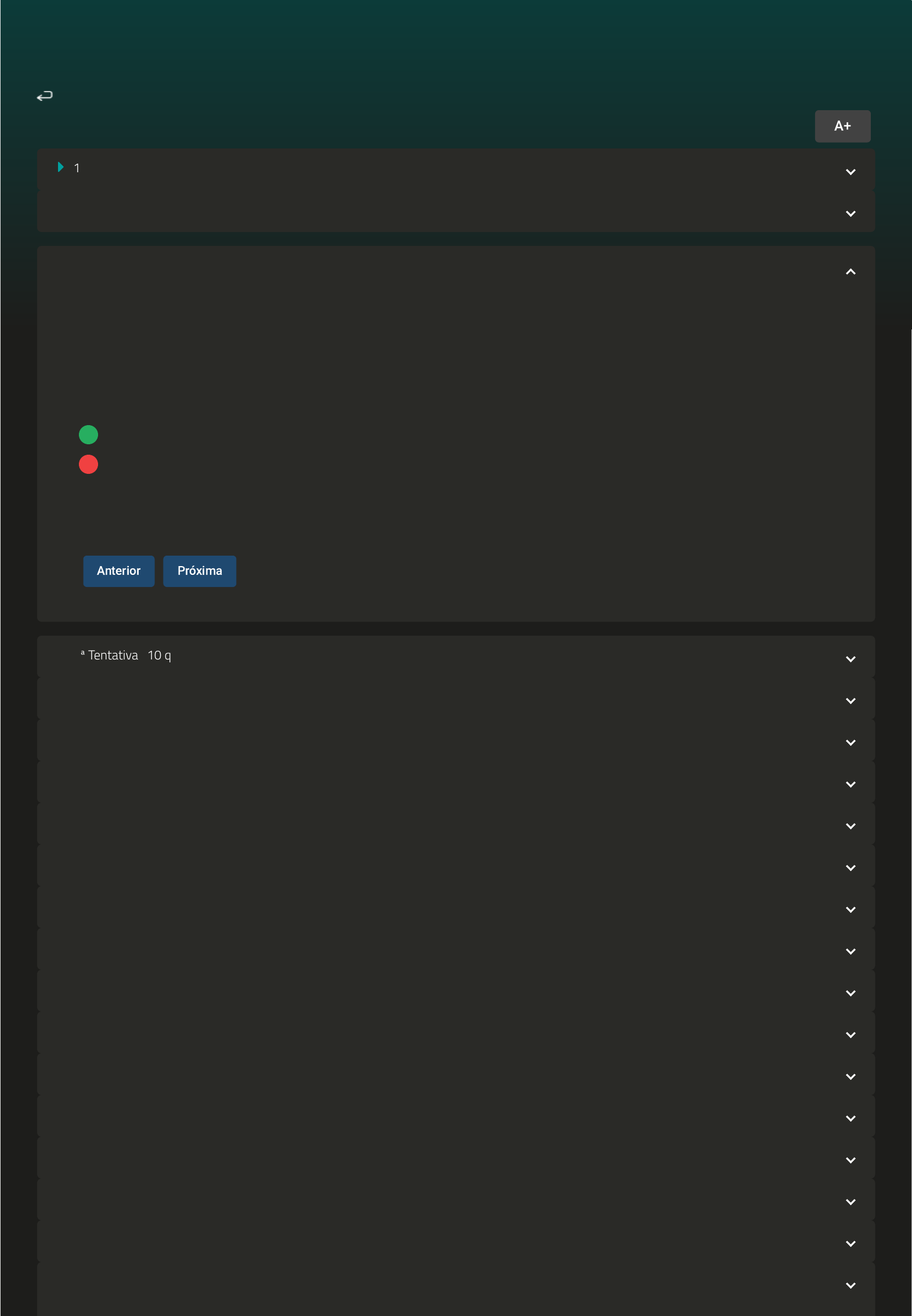
Task: Go to previous question with Anterior
Action: (x=118, y=571)
